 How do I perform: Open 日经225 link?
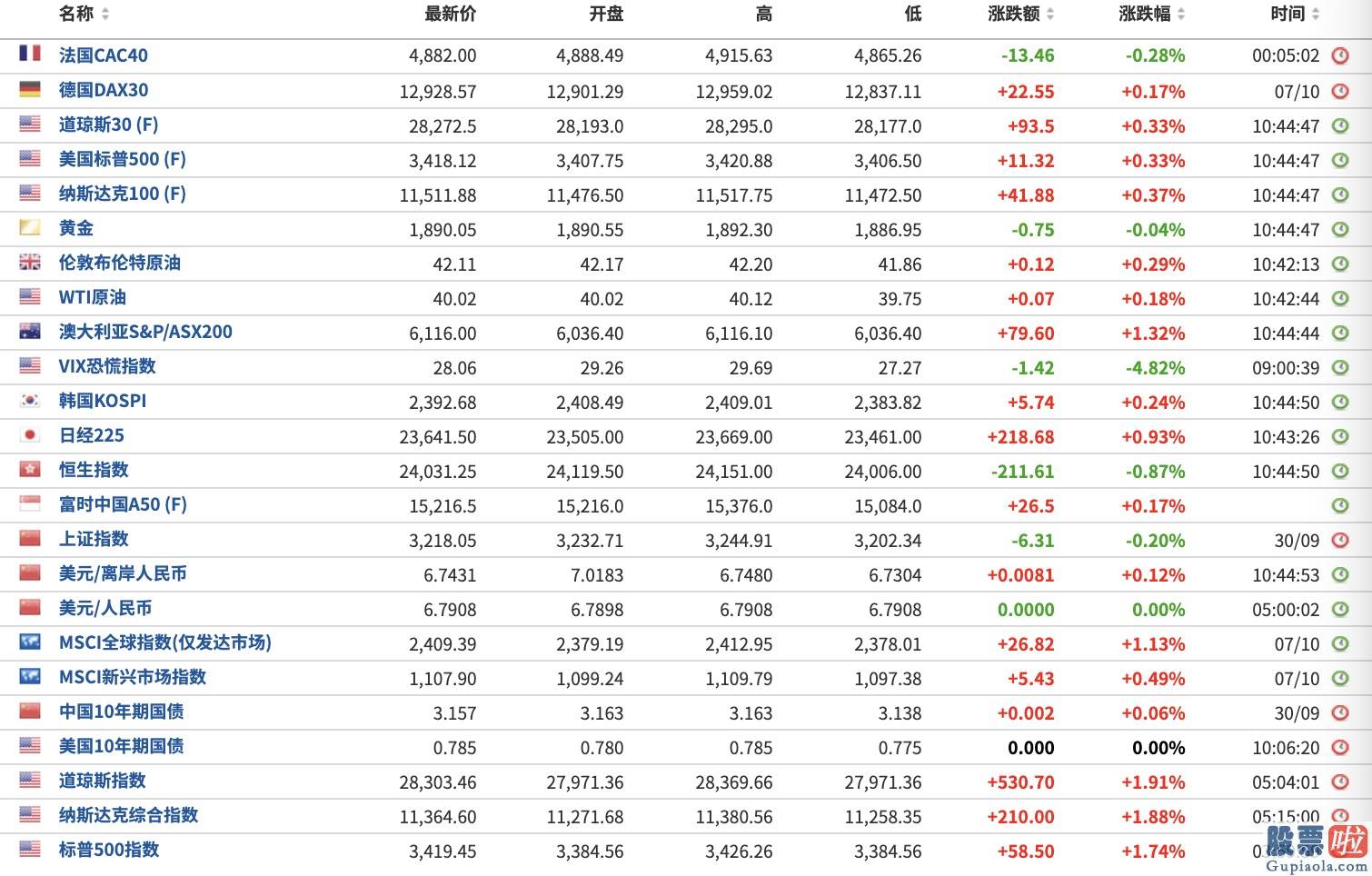[x=92, y=435]
